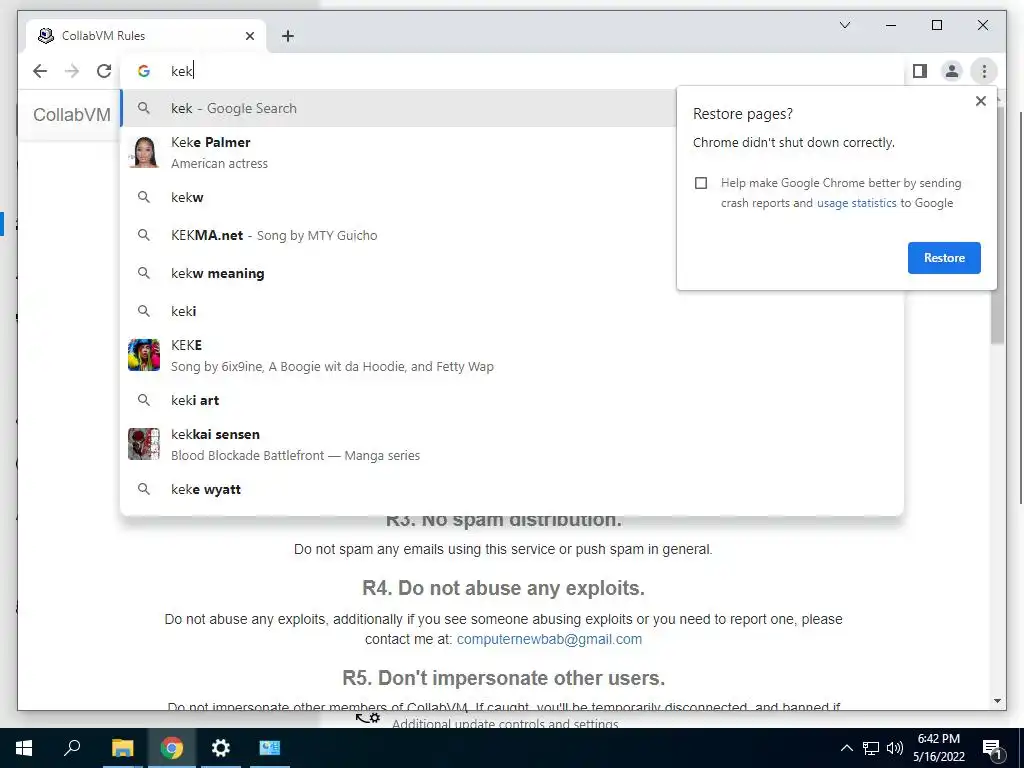This screenshot has width=1024, height=768.
Task: Reload the page with the refresh icon
Action: coord(104,71)
